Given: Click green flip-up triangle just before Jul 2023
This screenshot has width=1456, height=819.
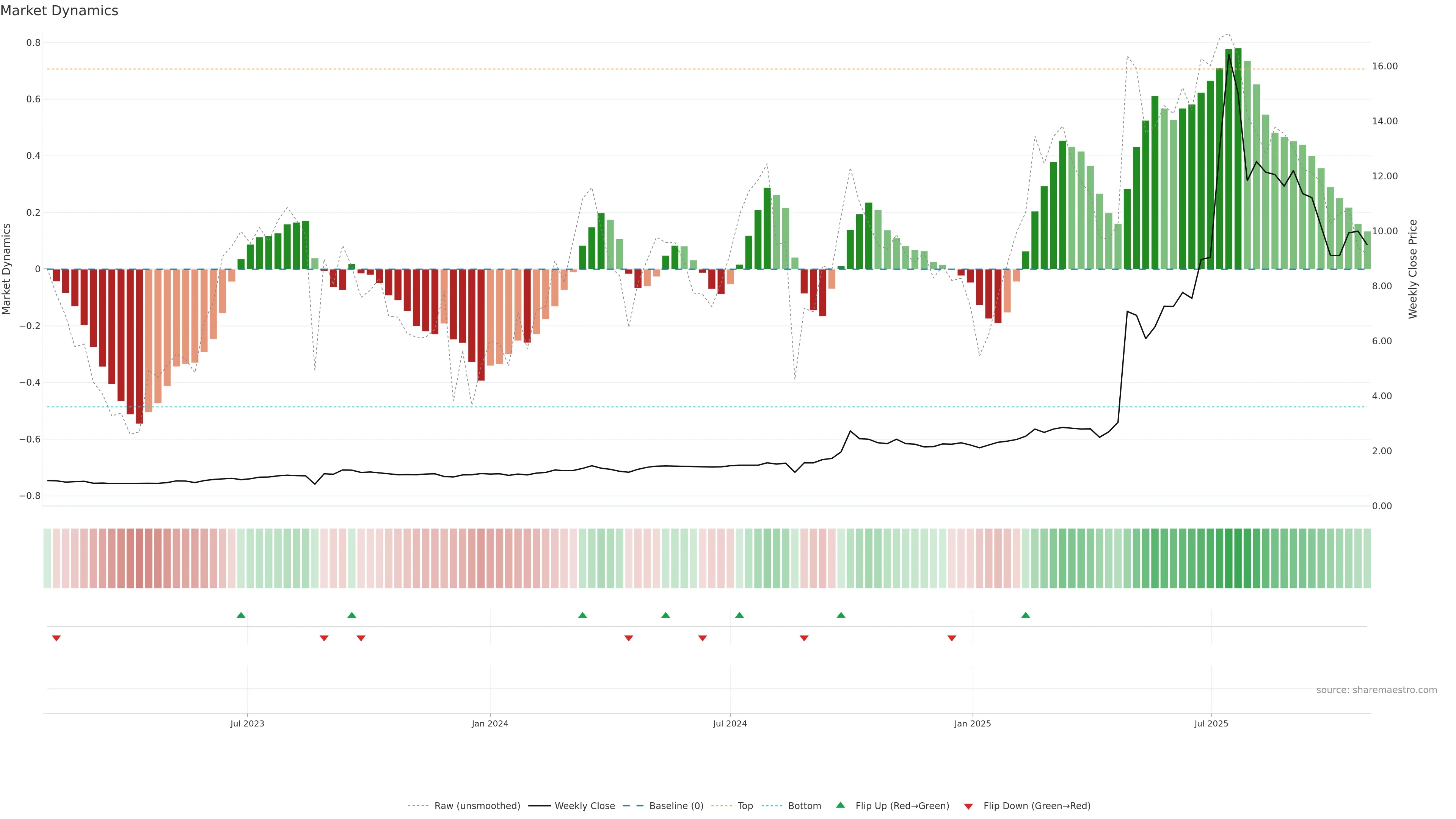Looking at the screenshot, I should pyautogui.click(x=241, y=615).
